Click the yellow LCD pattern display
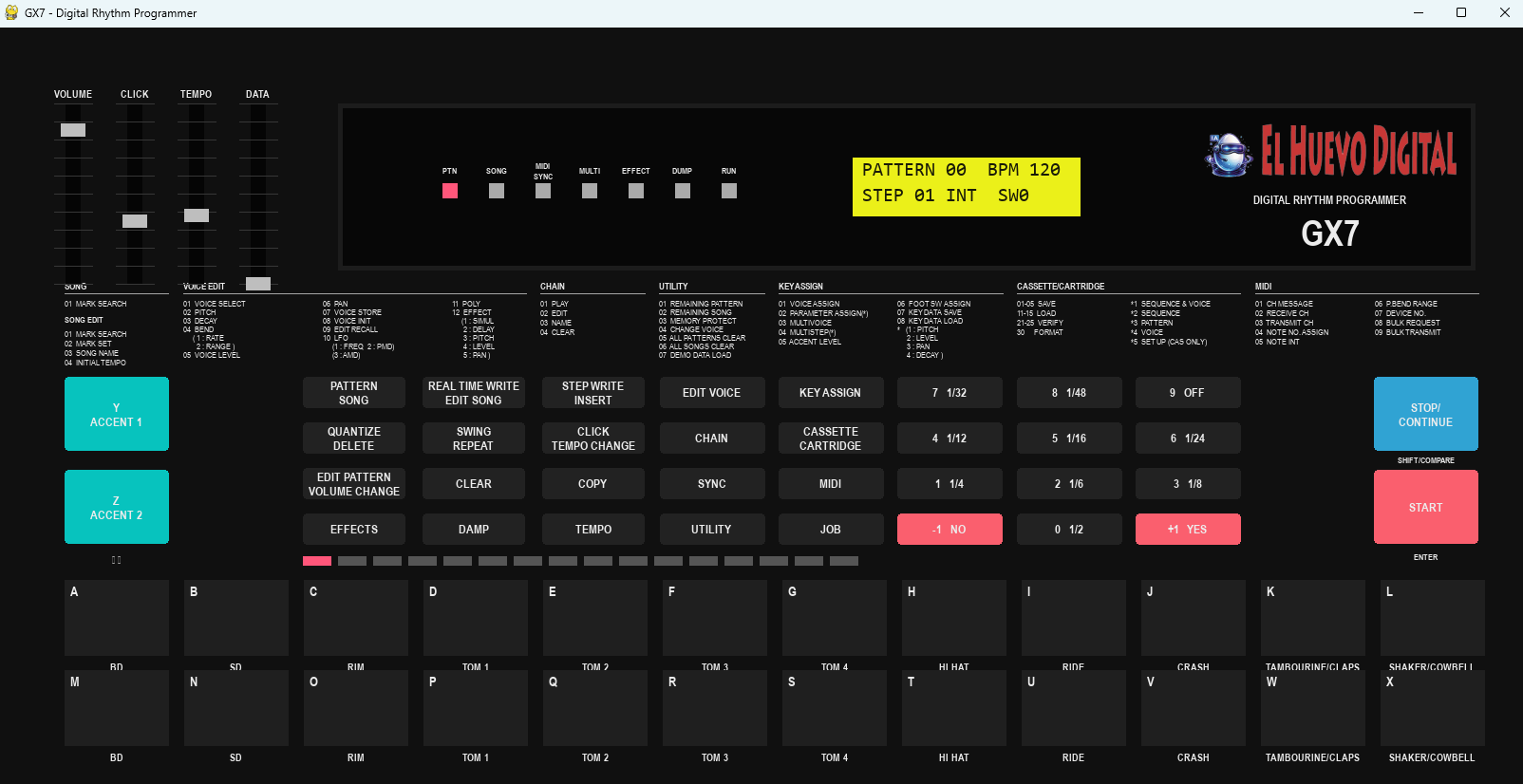Image resolution: width=1523 pixels, height=784 pixels. (x=967, y=187)
